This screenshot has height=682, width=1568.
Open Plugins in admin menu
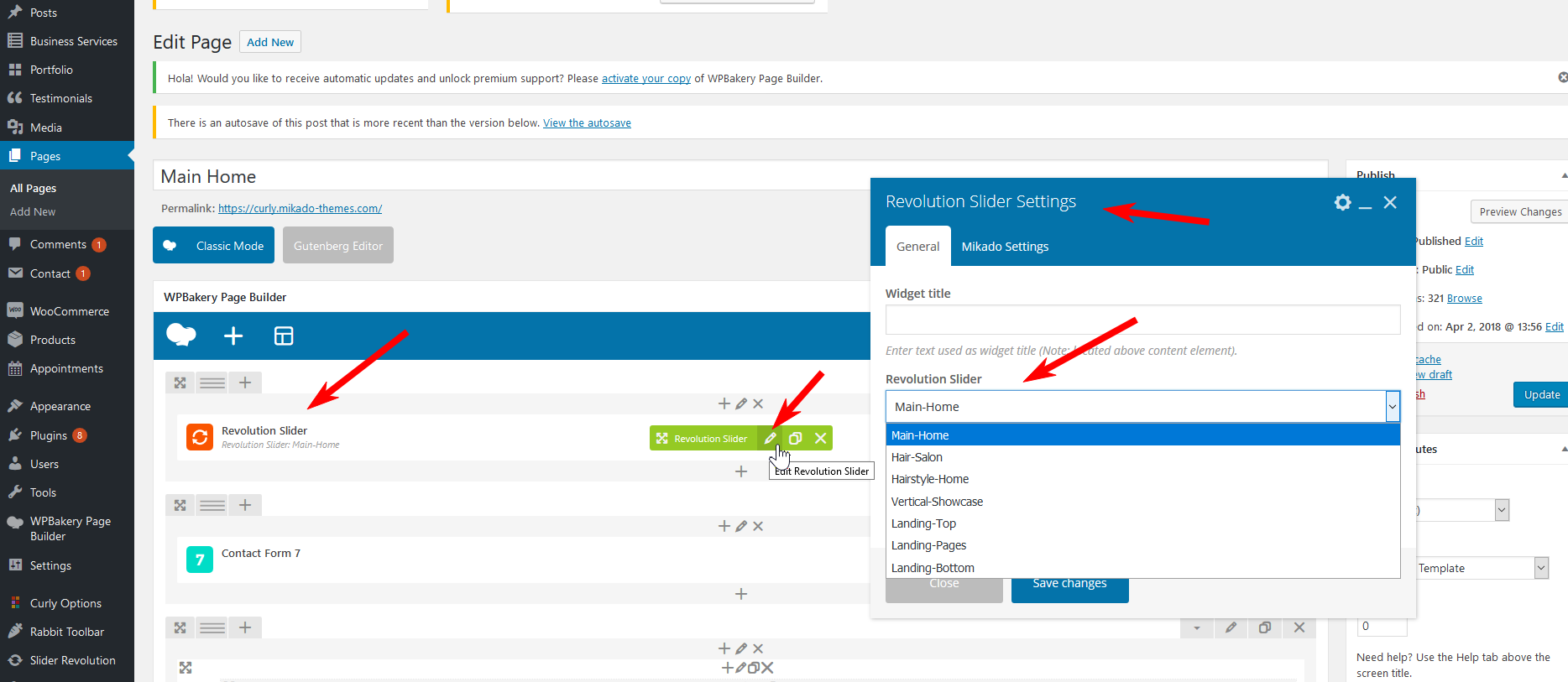(x=67, y=435)
